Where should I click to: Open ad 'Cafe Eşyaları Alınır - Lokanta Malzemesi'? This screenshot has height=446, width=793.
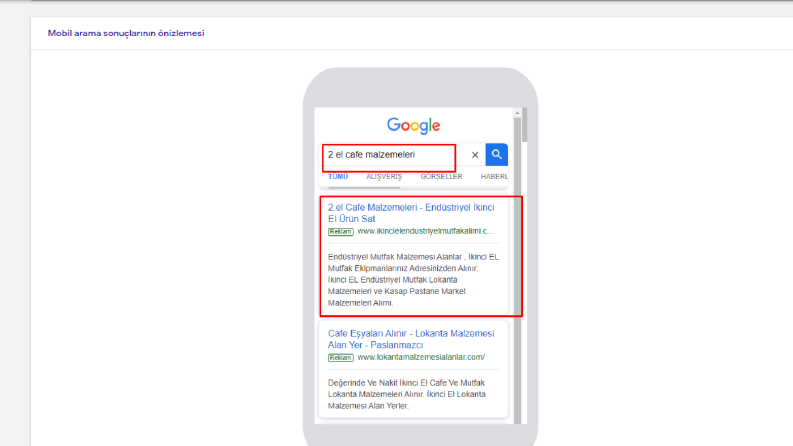point(411,339)
